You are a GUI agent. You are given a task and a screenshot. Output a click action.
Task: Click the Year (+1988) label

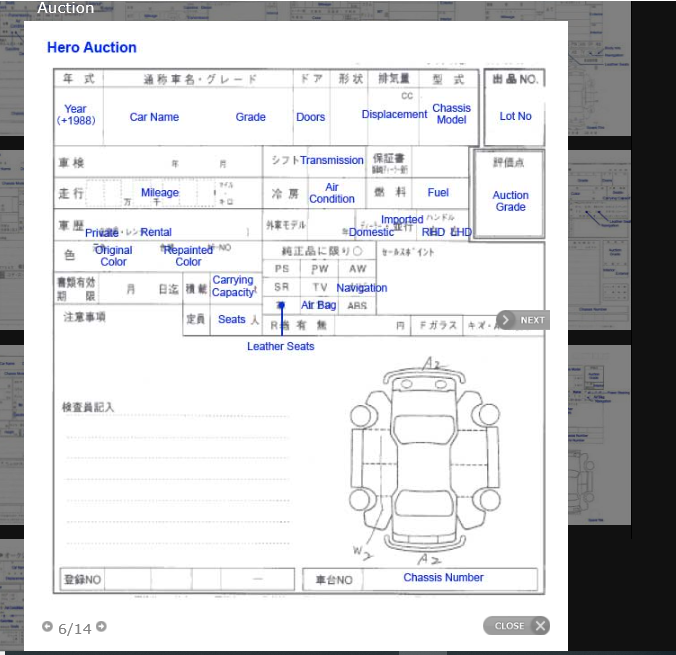[x=76, y=115]
